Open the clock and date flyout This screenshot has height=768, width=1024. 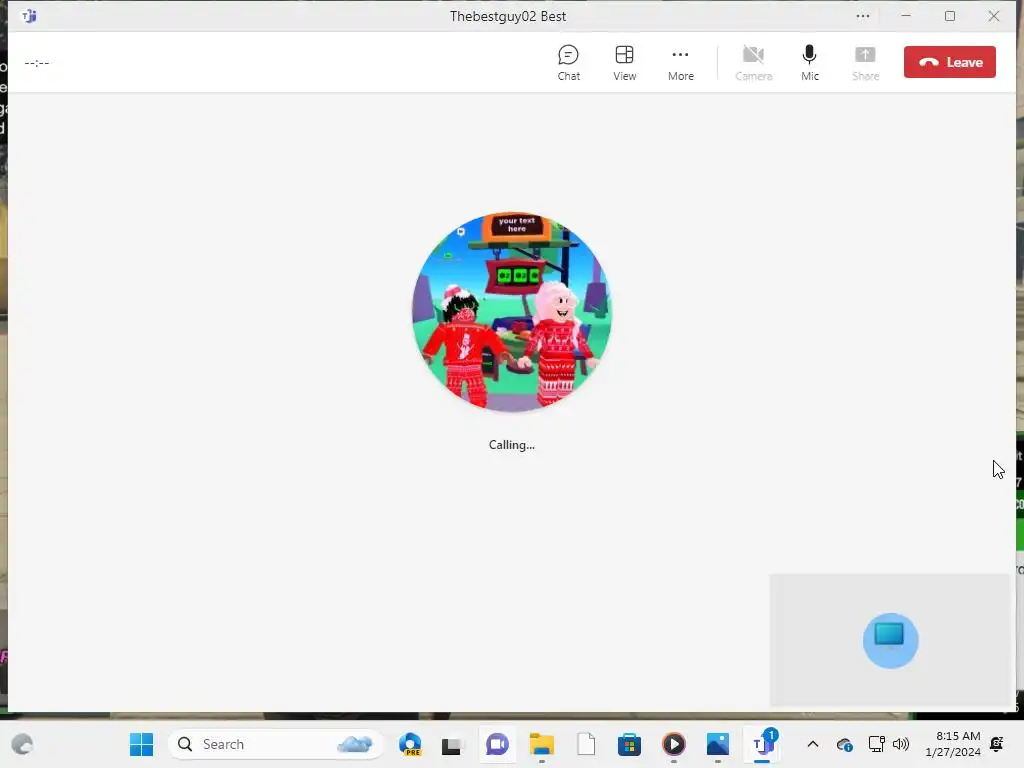(x=952, y=744)
